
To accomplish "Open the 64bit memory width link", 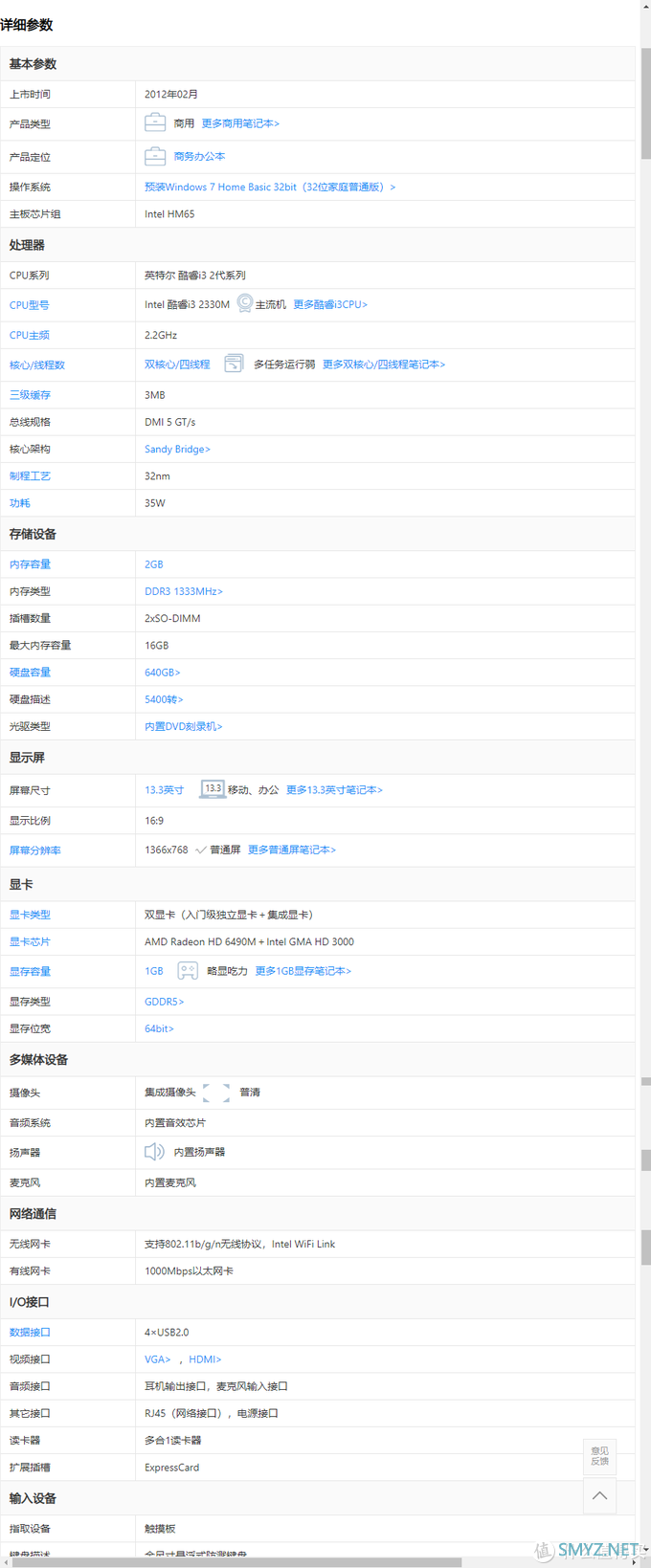I will point(159,1028).
